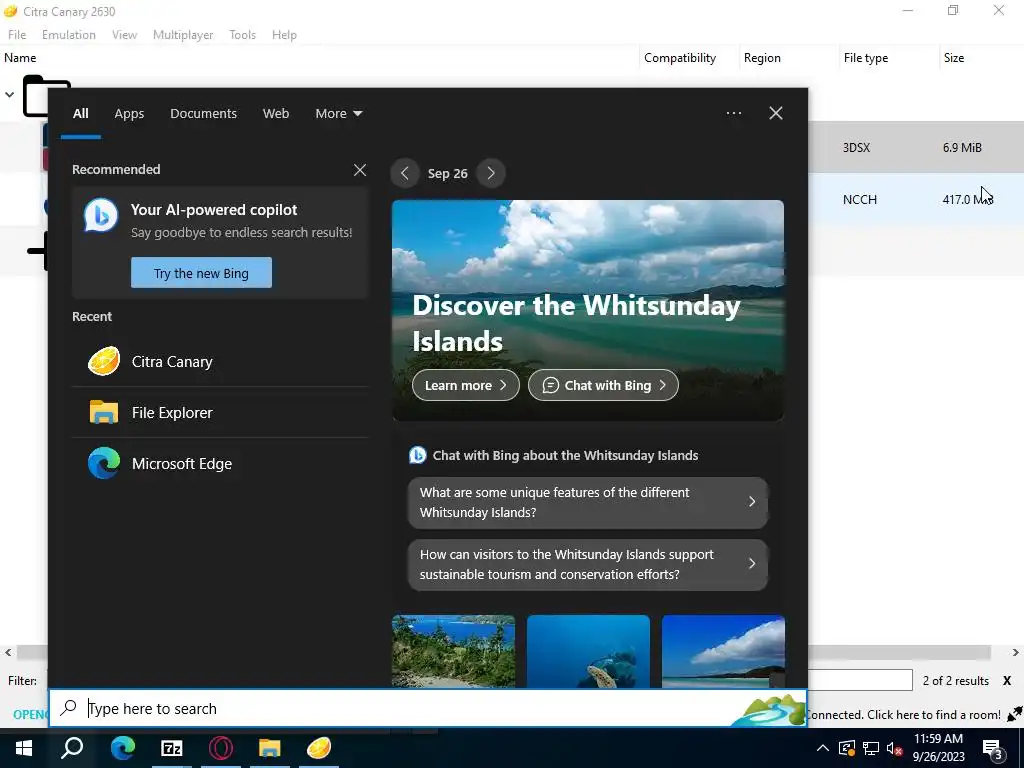
Task: Select the 3DSX game row
Action: (x=916, y=148)
